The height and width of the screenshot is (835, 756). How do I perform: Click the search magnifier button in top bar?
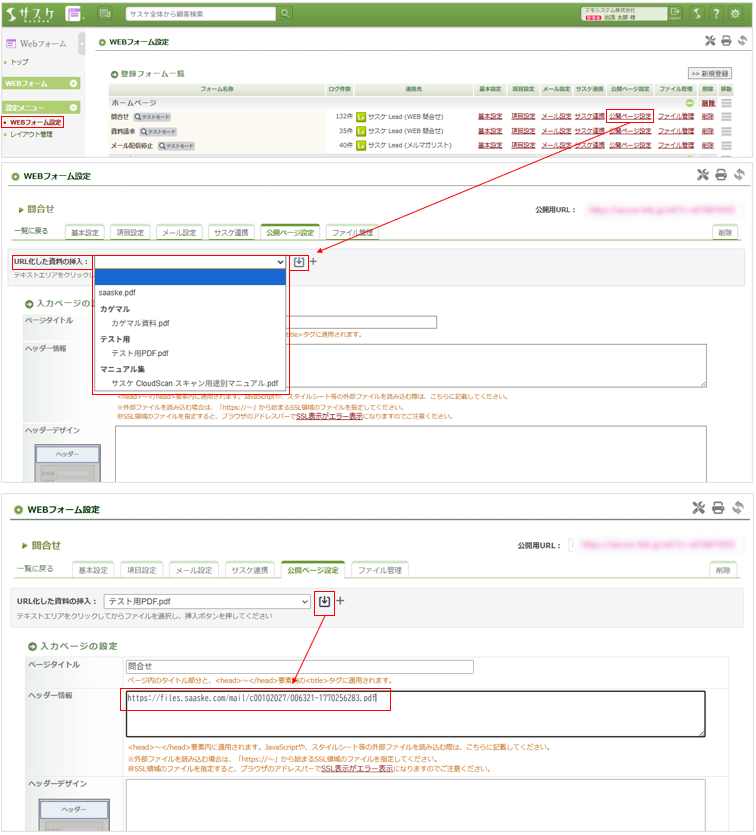click(285, 14)
